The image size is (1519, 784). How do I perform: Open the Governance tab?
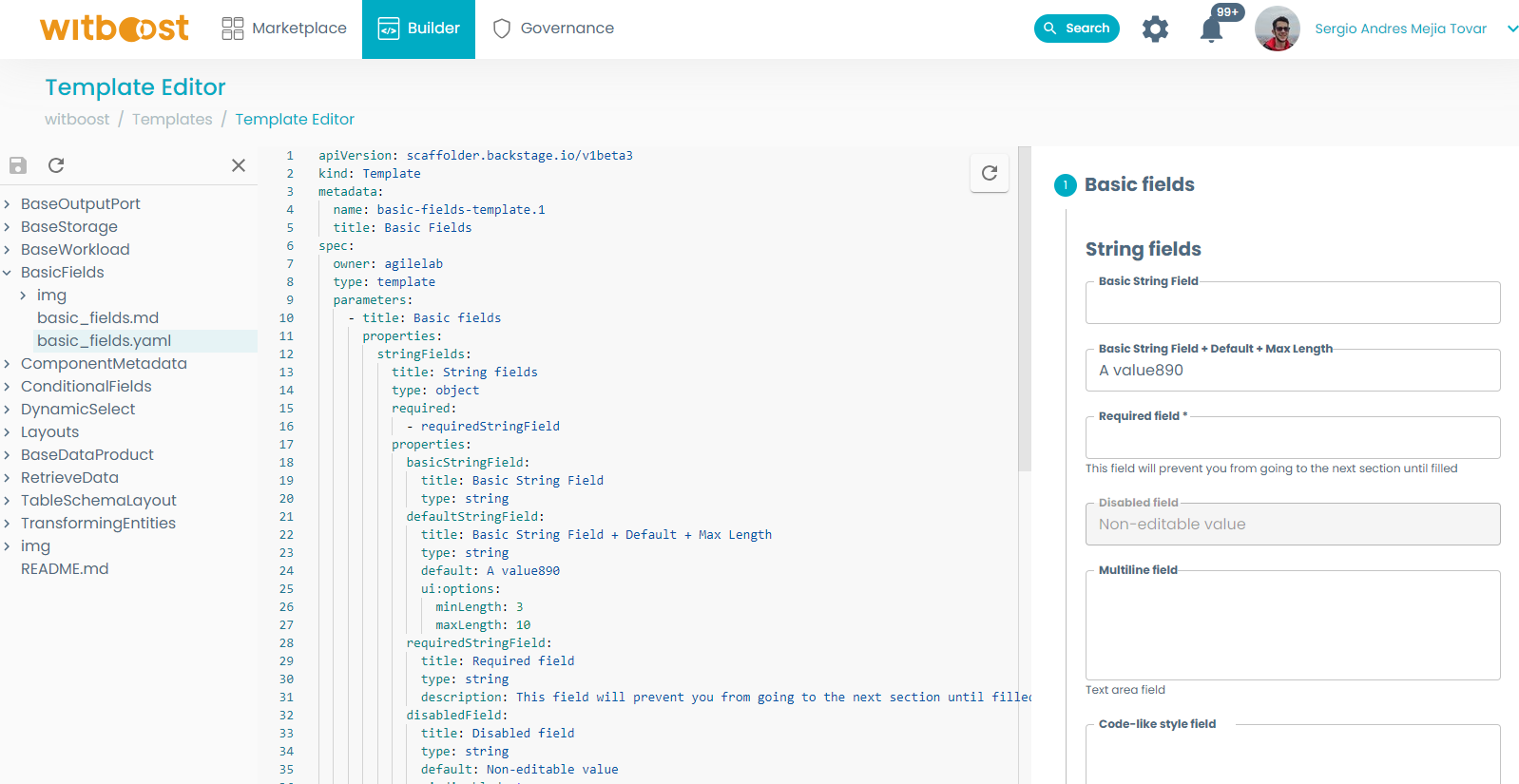(553, 29)
